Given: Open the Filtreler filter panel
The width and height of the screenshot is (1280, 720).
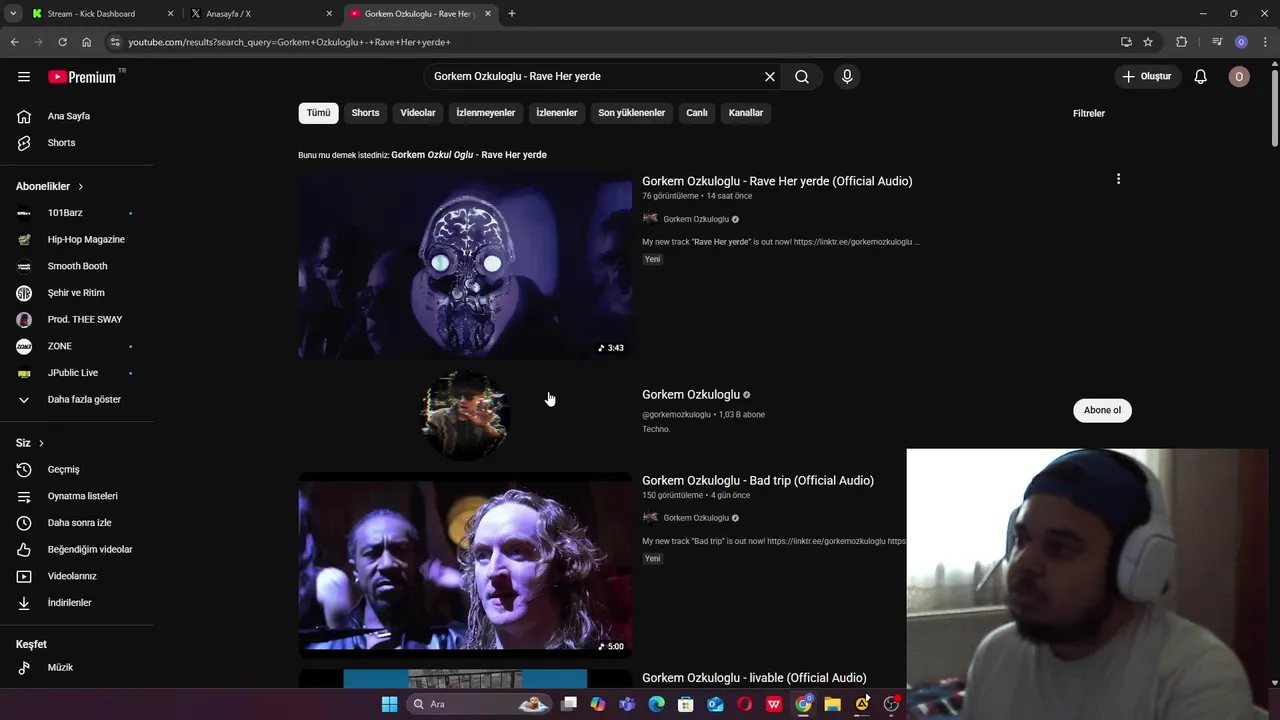Looking at the screenshot, I should tap(1089, 113).
